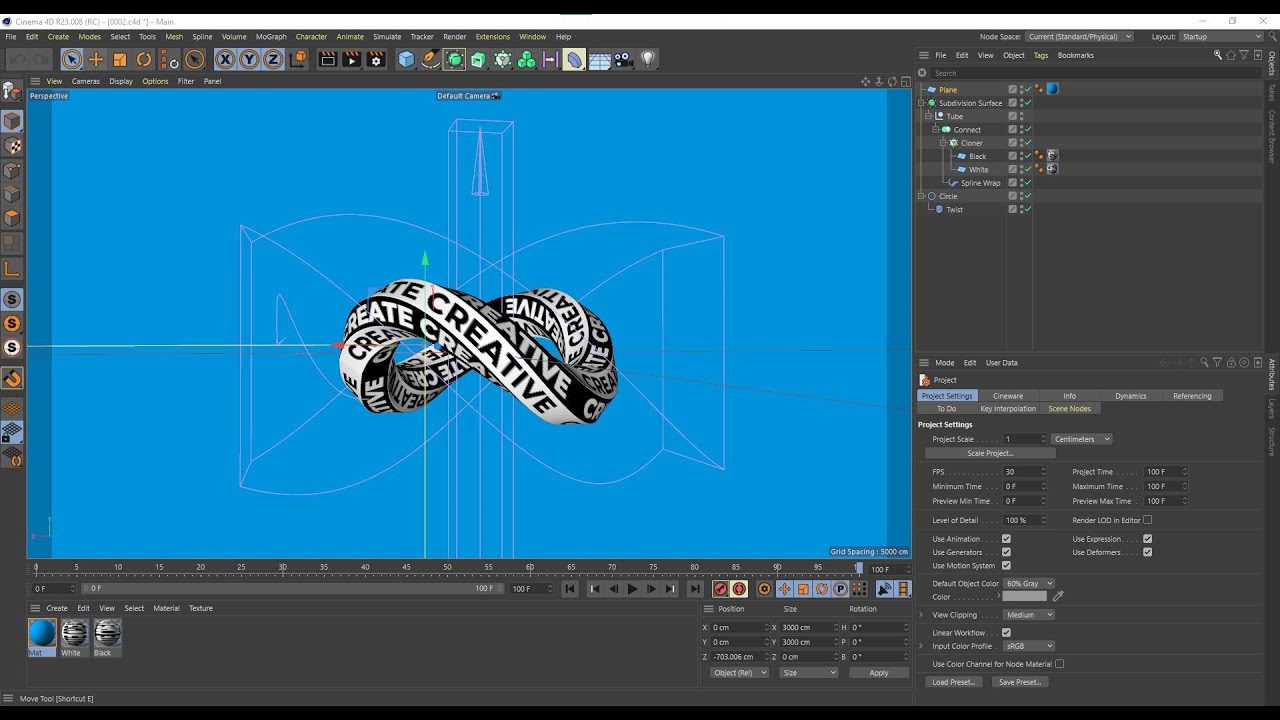The image size is (1280, 720).
Task: Open the Volume Builder green cubes icon
Action: coord(527,60)
